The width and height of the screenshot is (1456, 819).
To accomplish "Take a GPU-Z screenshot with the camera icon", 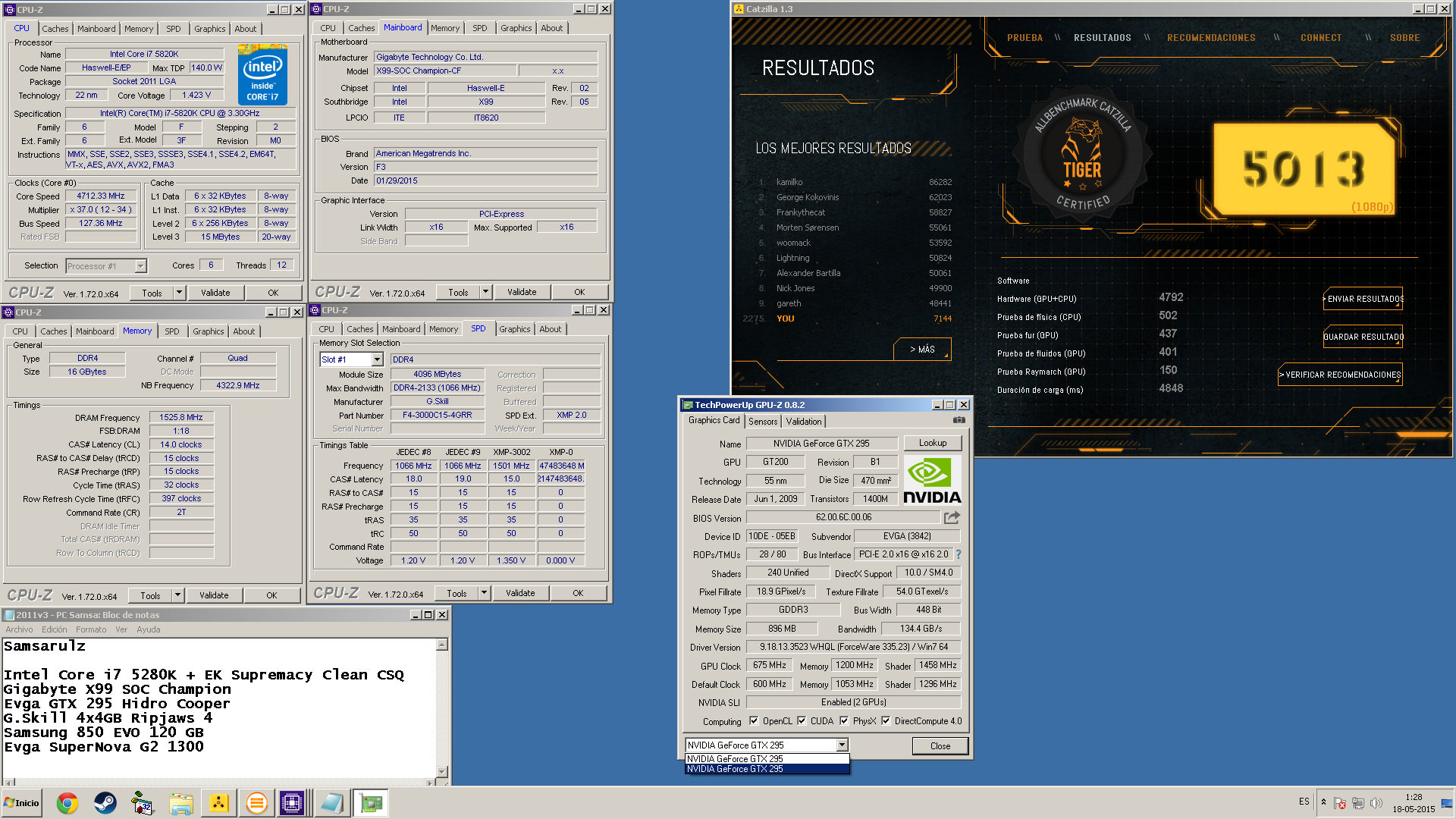I will 959,420.
